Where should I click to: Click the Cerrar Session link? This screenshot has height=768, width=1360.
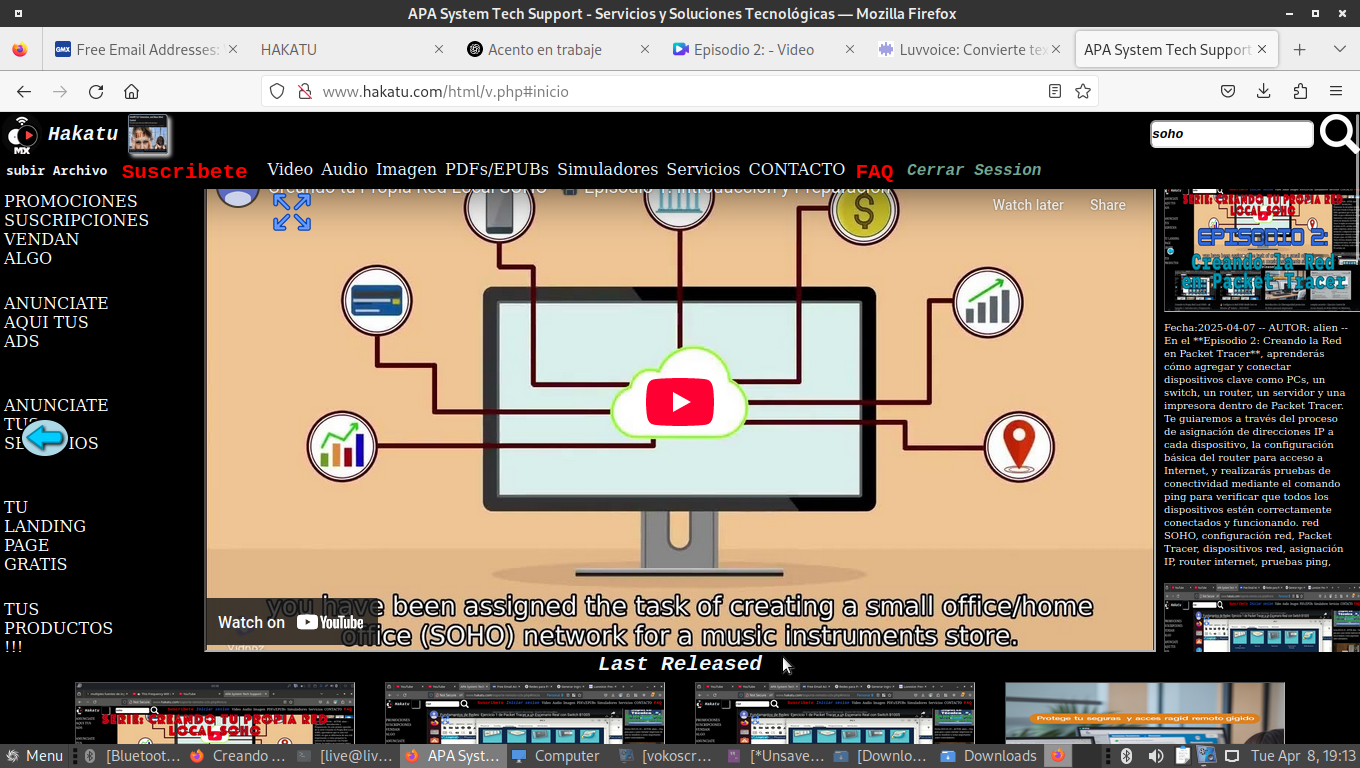973,170
